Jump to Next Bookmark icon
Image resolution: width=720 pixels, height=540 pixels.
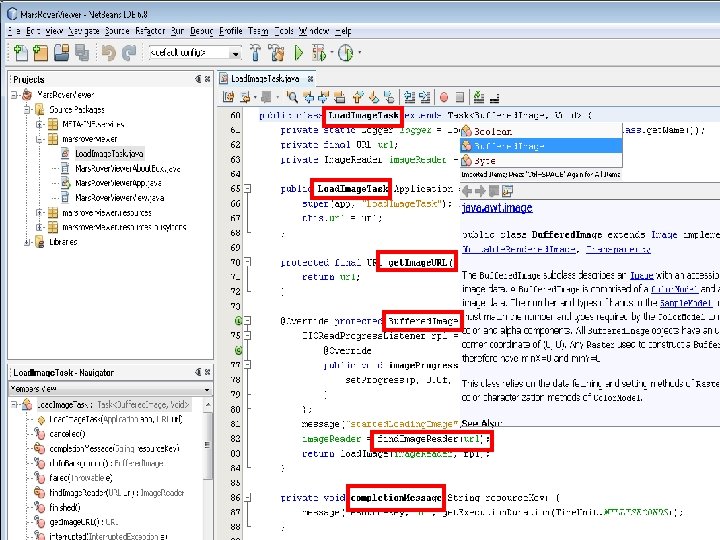click(x=374, y=97)
